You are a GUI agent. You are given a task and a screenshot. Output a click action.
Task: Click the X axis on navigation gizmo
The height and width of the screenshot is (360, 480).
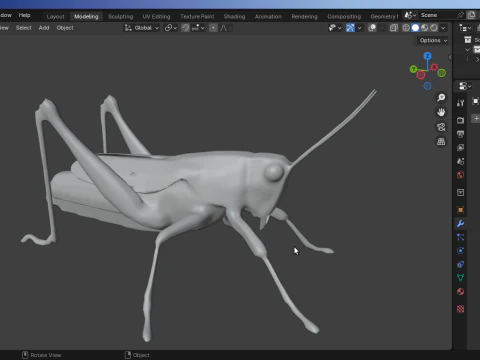434,67
